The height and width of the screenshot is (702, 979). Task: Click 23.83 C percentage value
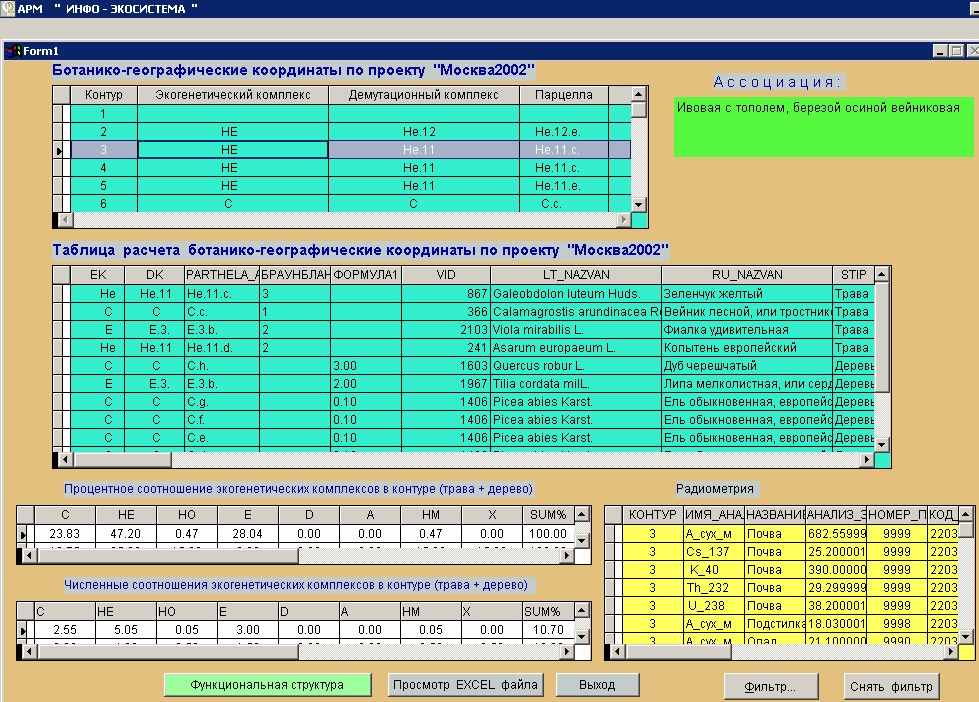65,534
